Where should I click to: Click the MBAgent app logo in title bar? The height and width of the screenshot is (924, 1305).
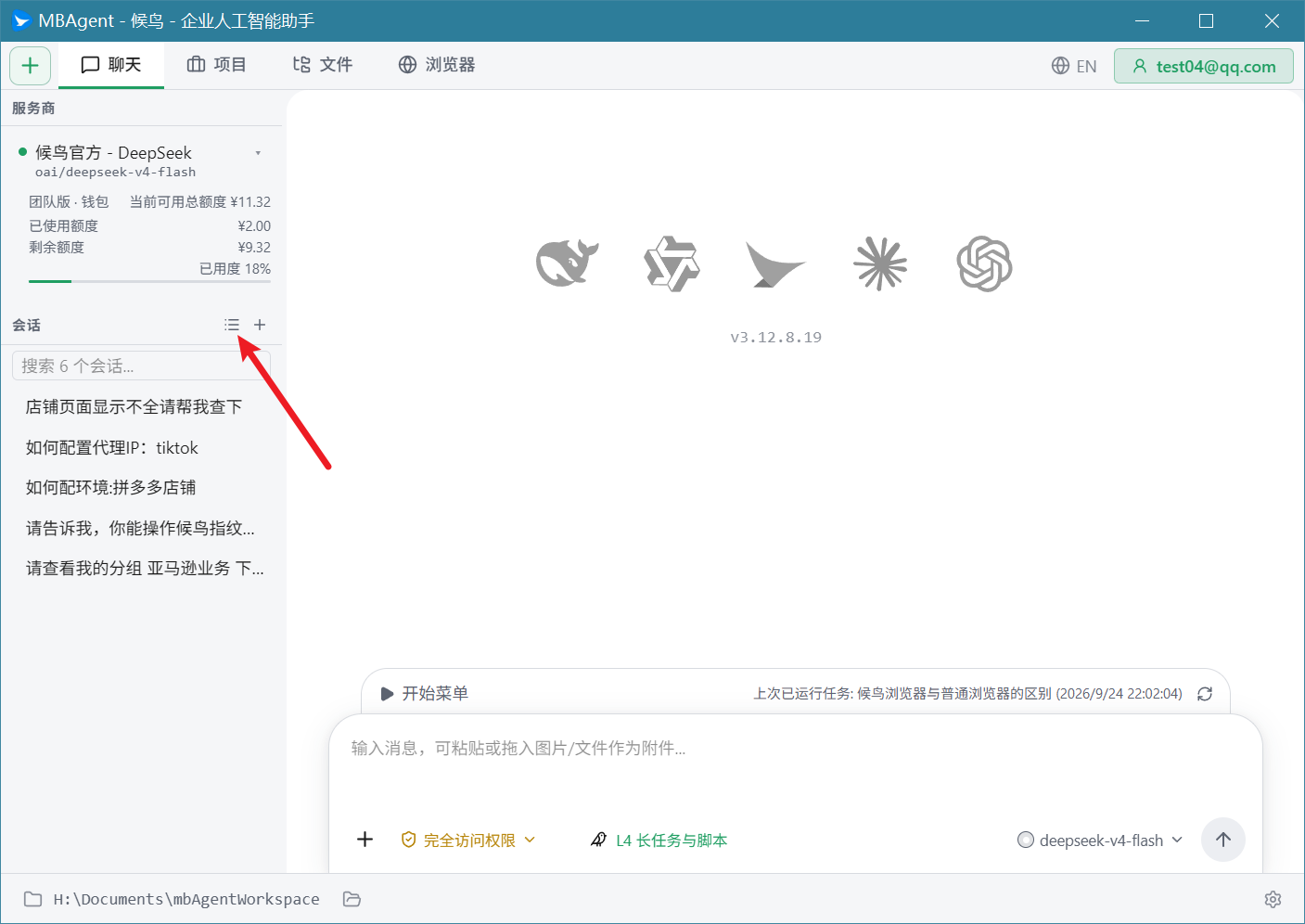pyautogui.click(x=20, y=20)
